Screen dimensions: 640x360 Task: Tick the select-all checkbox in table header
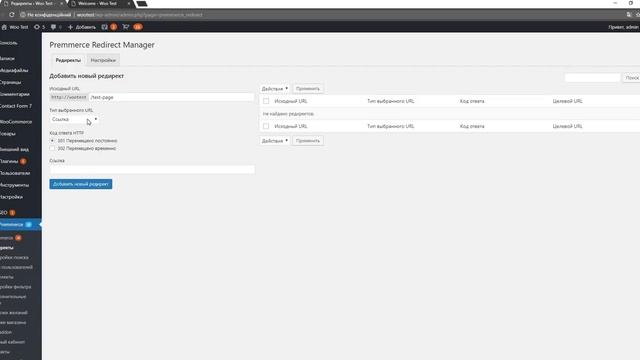tap(266, 101)
